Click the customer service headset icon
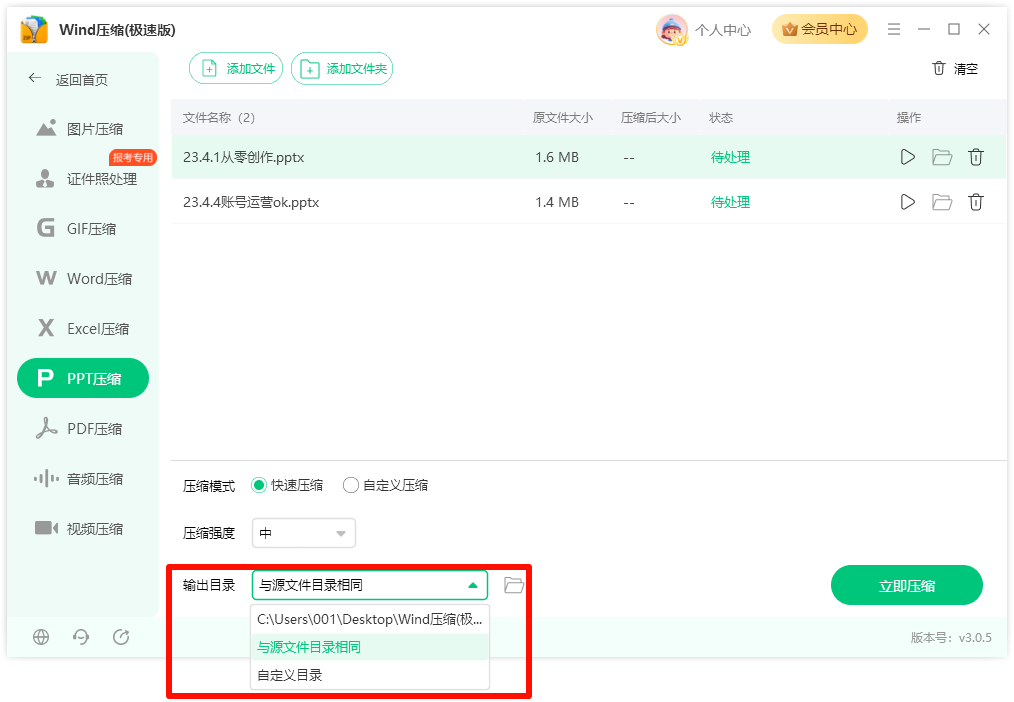1014x702 pixels. click(x=81, y=637)
